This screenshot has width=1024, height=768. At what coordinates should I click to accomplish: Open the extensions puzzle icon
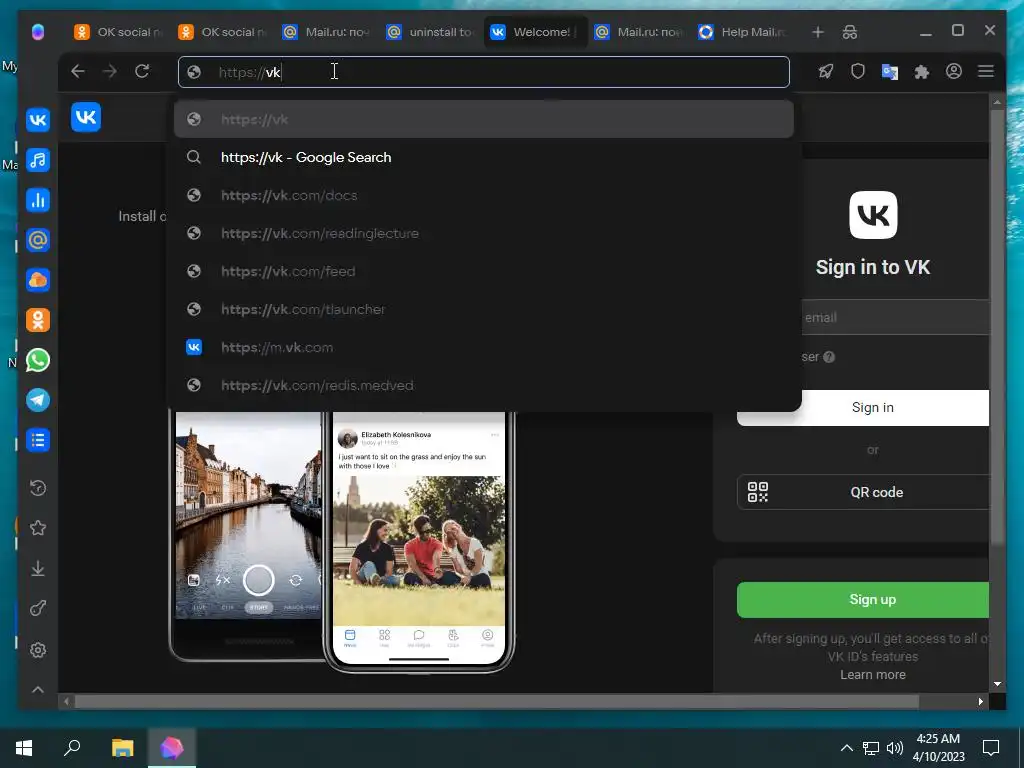pos(921,71)
